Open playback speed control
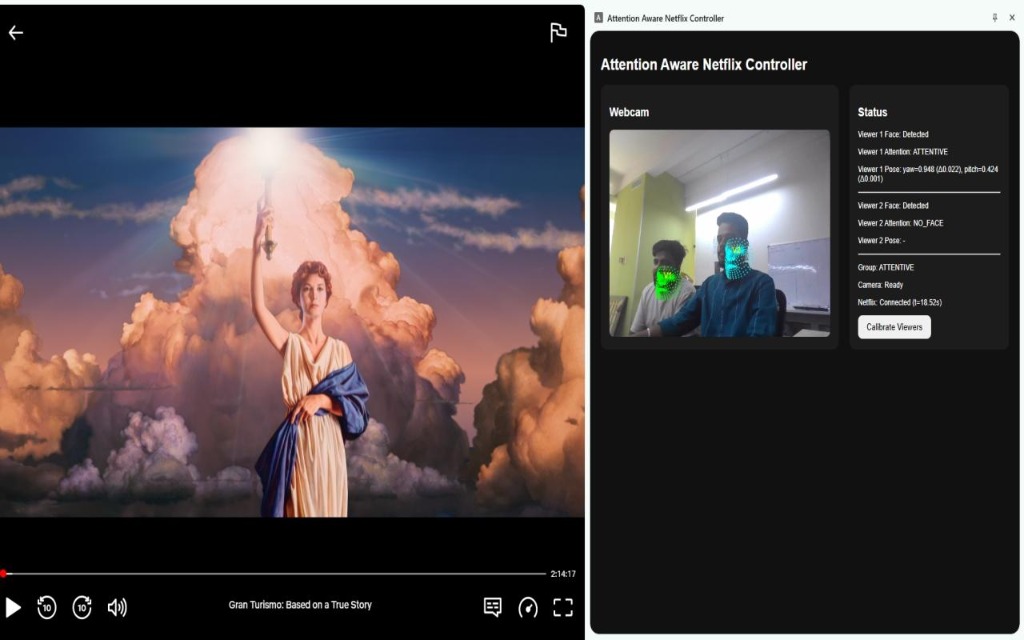Screen dimensions: 1024x640 tap(528, 607)
